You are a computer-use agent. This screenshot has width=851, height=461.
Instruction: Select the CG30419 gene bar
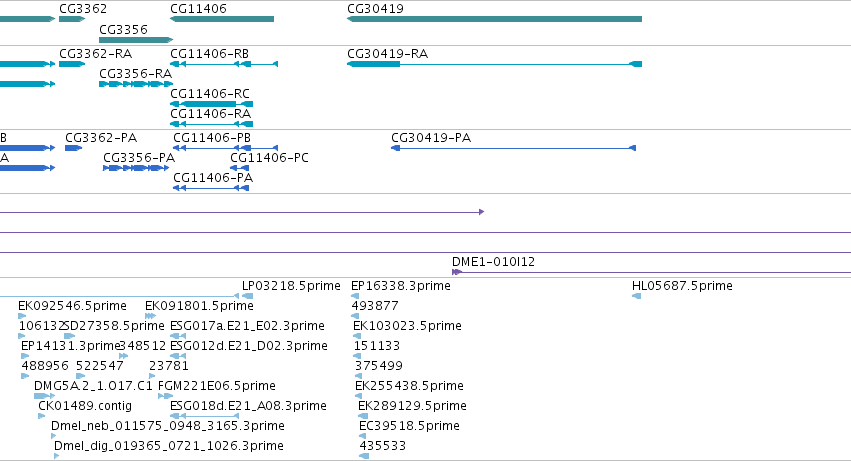click(x=494, y=19)
